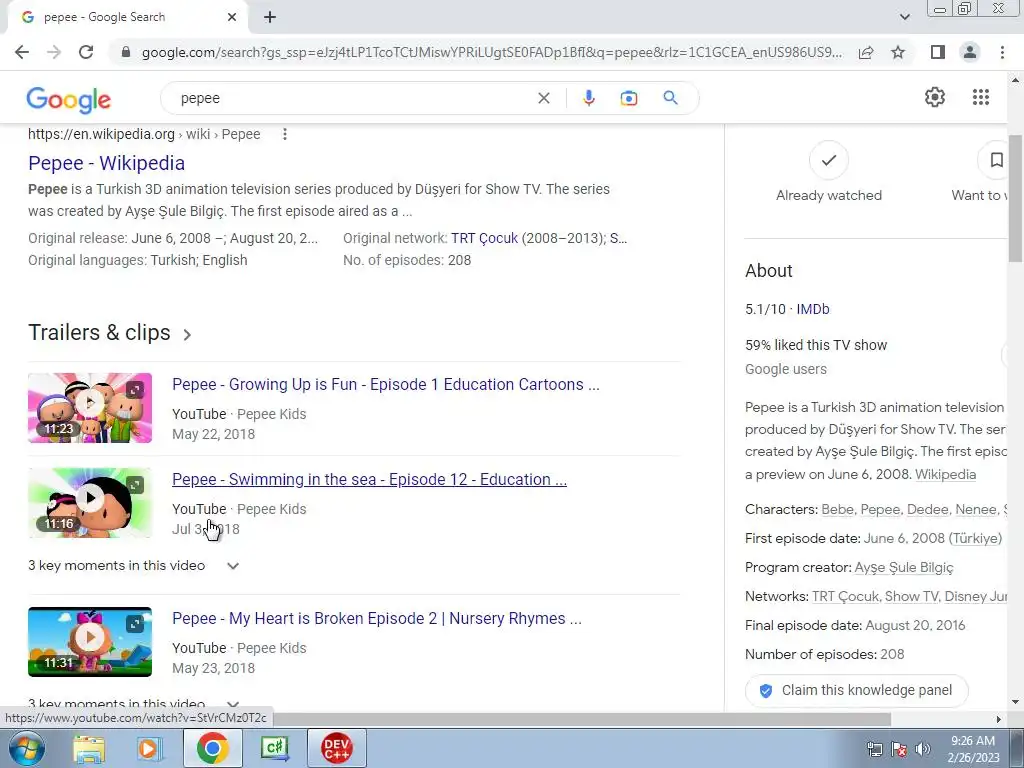This screenshot has width=1024, height=768.
Task: Submit search with magnifier icon
Action: [x=670, y=98]
